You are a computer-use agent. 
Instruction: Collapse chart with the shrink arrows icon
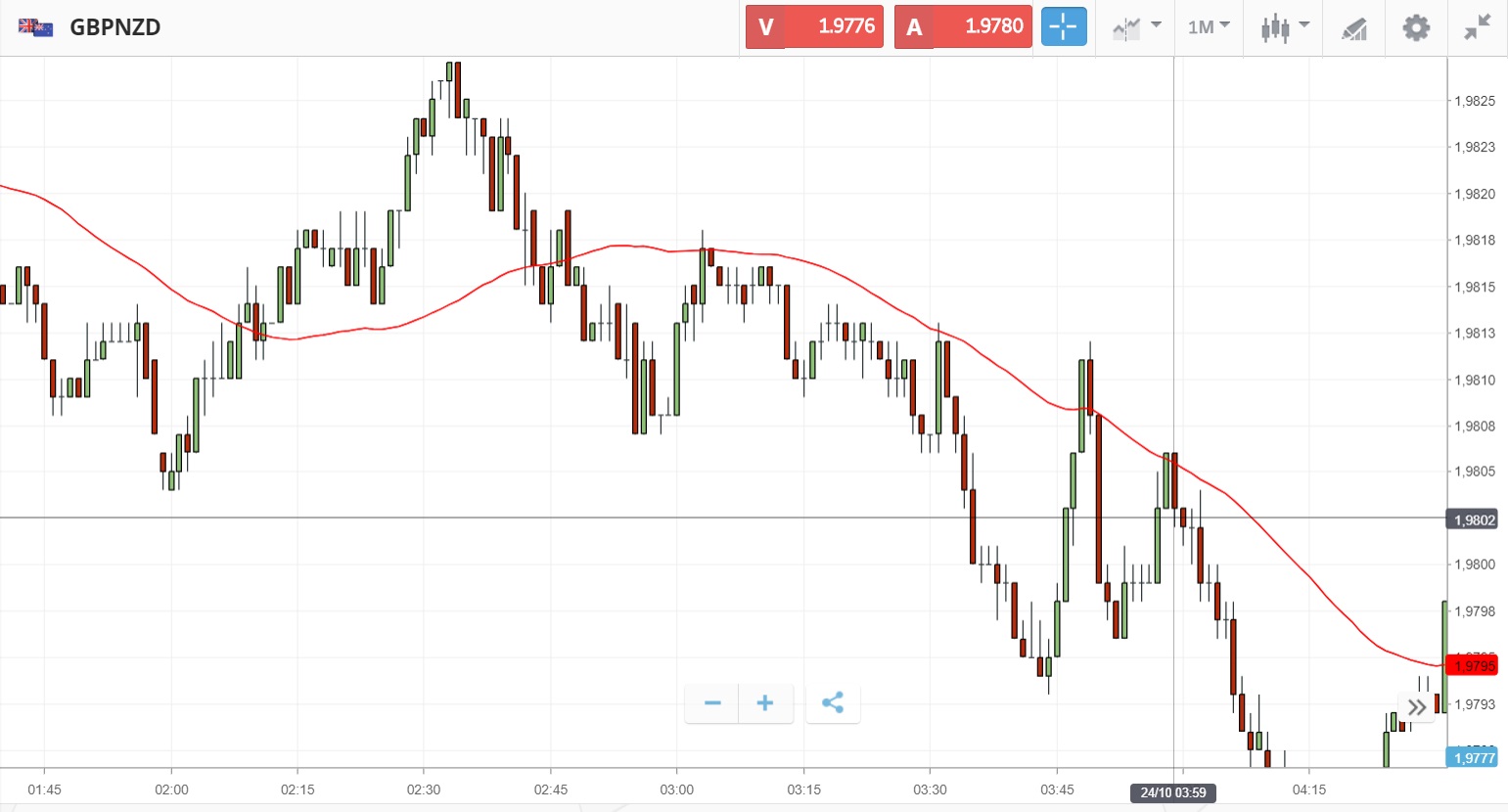coord(1478,27)
